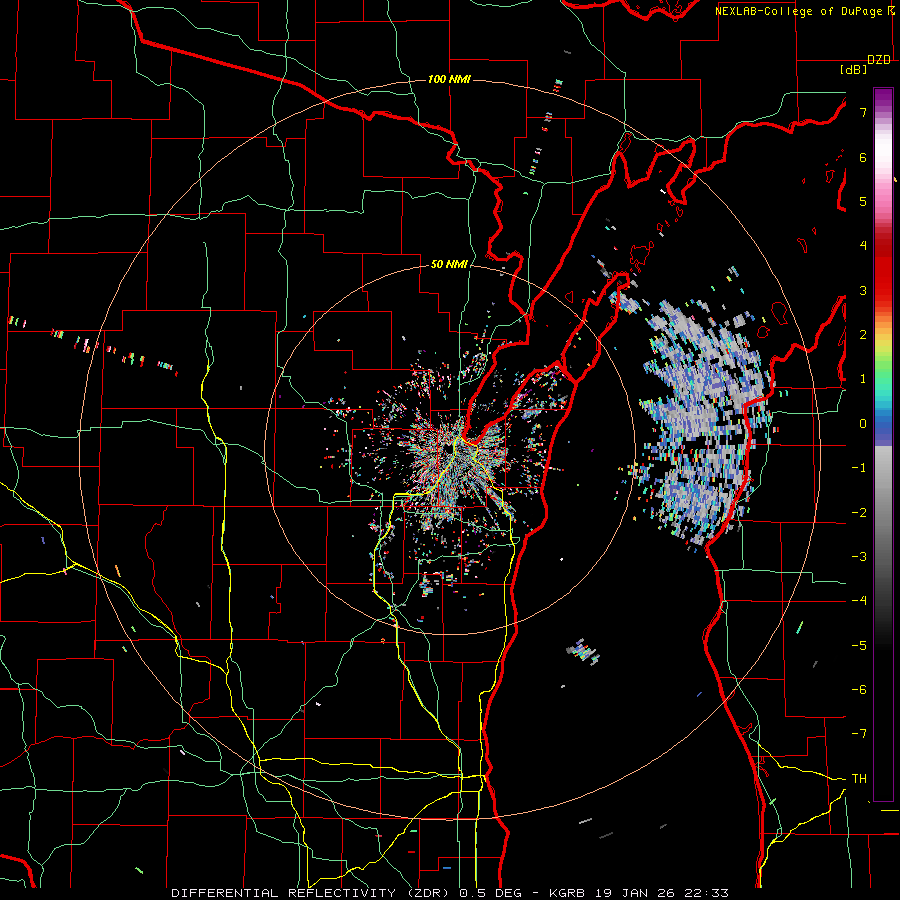Click the [dB] units label
900x900 pixels.
(x=854, y=69)
